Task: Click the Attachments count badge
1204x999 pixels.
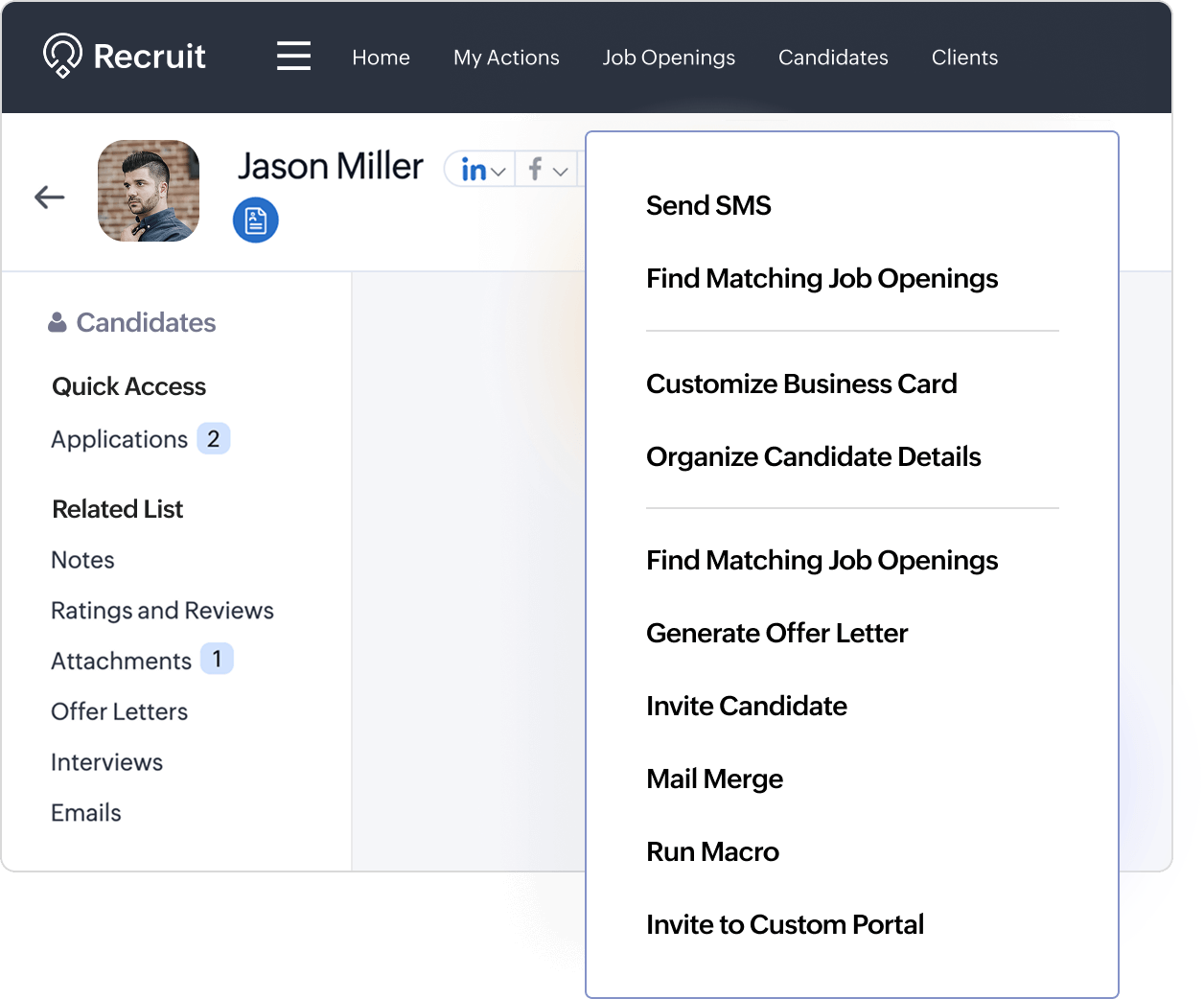Action: [x=217, y=659]
